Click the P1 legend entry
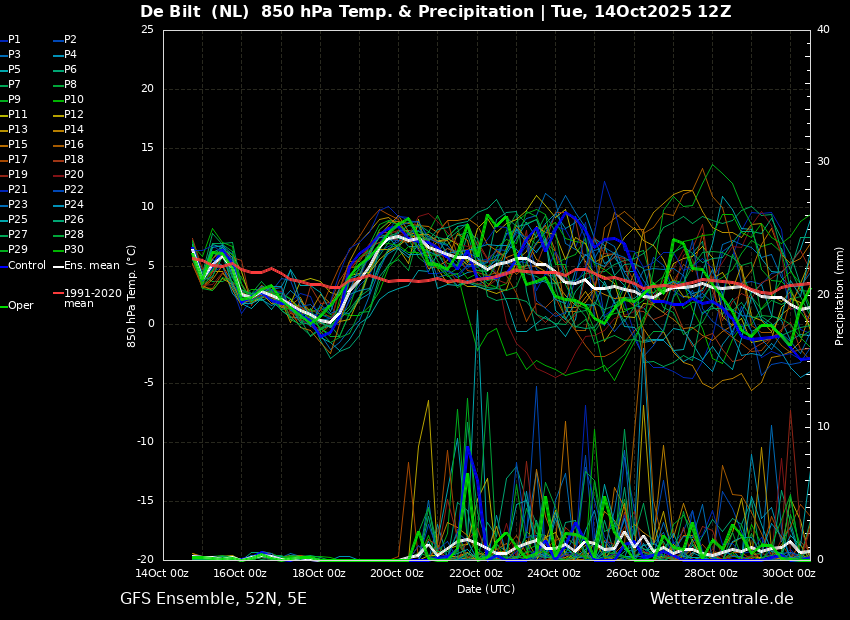The width and height of the screenshot is (850, 620). pos(10,40)
